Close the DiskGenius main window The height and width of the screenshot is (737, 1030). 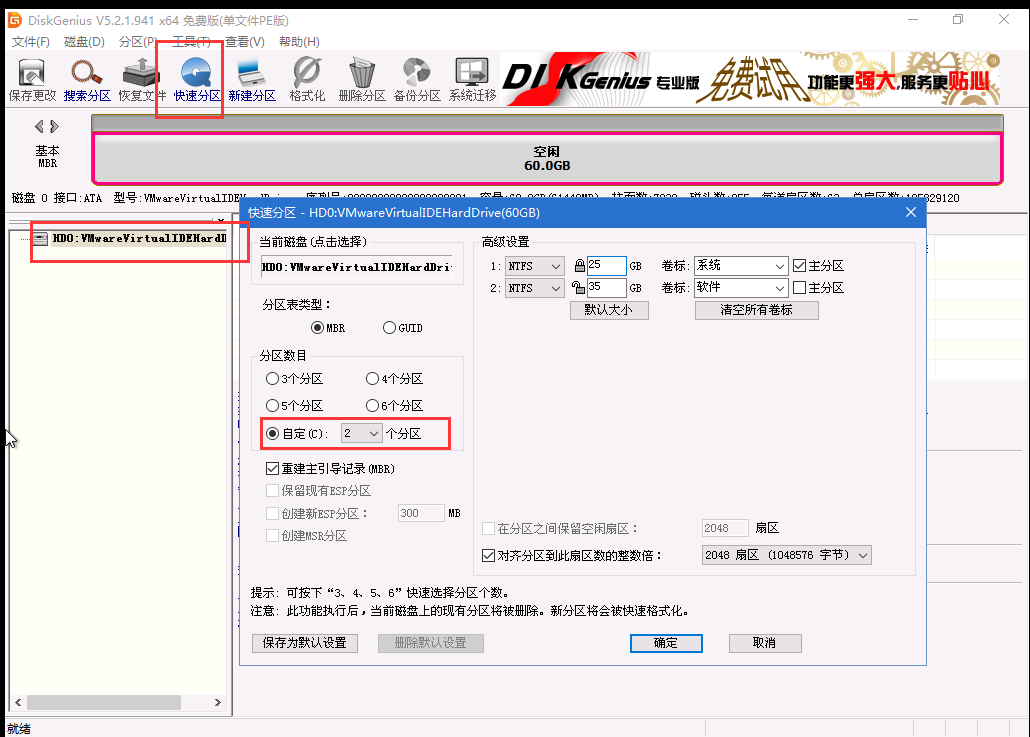point(1004,20)
